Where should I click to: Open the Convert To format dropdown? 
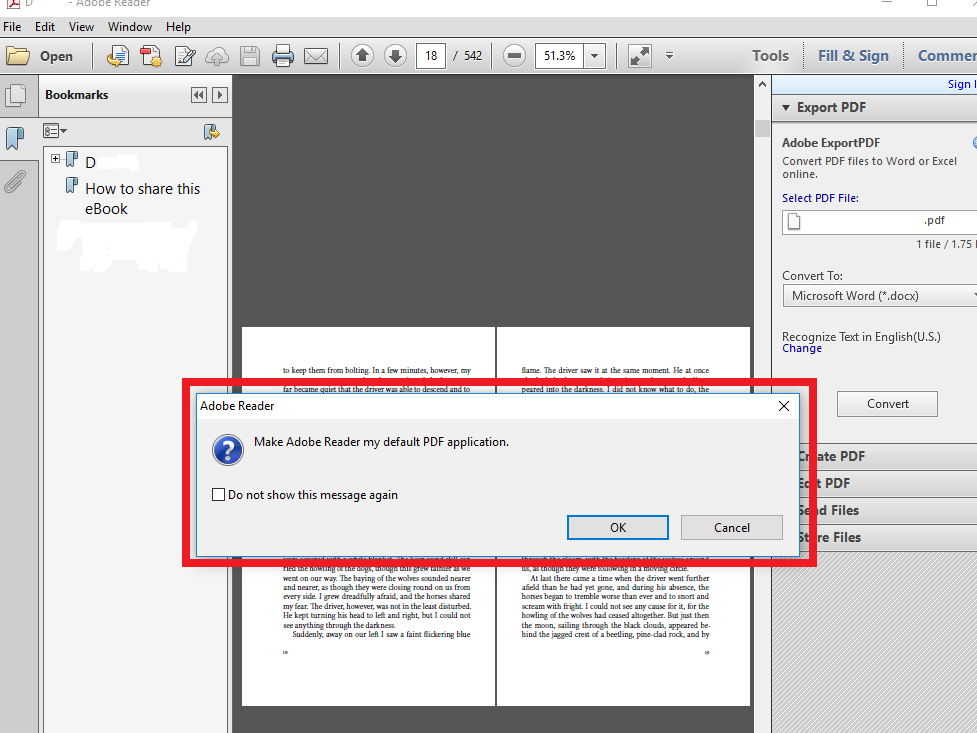coord(880,295)
